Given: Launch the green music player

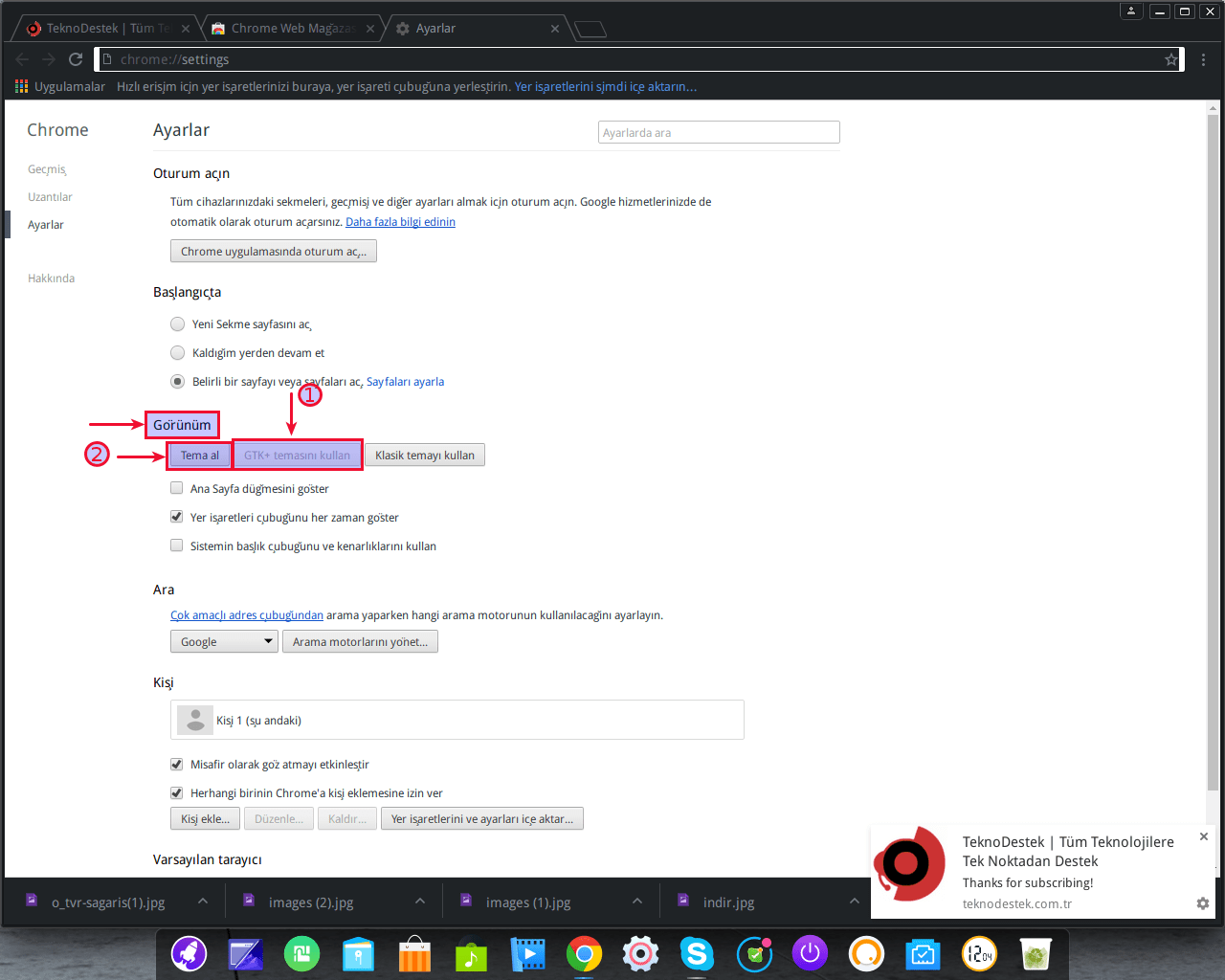Looking at the screenshot, I should point(471,954).
